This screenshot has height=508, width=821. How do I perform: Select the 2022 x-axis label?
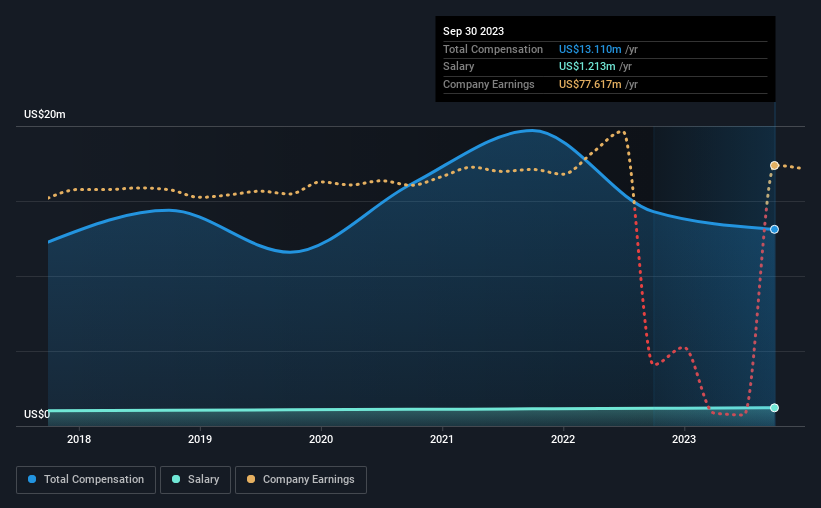coord(563,439)
